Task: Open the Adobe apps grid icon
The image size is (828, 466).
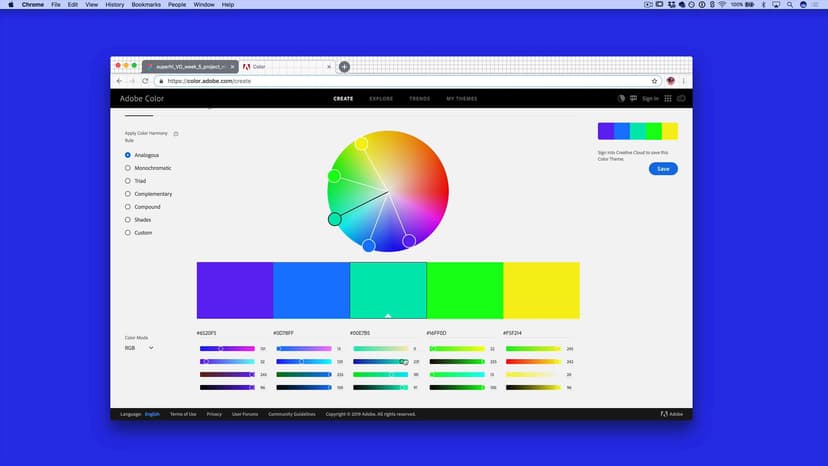Action: (x=669, y=98)
